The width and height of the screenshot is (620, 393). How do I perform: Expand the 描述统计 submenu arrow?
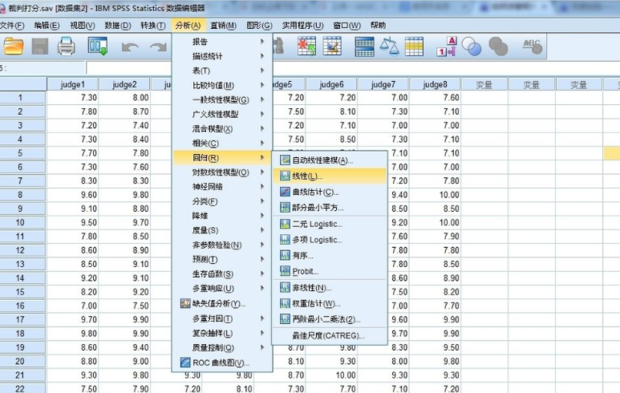pyautogui.click(x=262, y=56)
